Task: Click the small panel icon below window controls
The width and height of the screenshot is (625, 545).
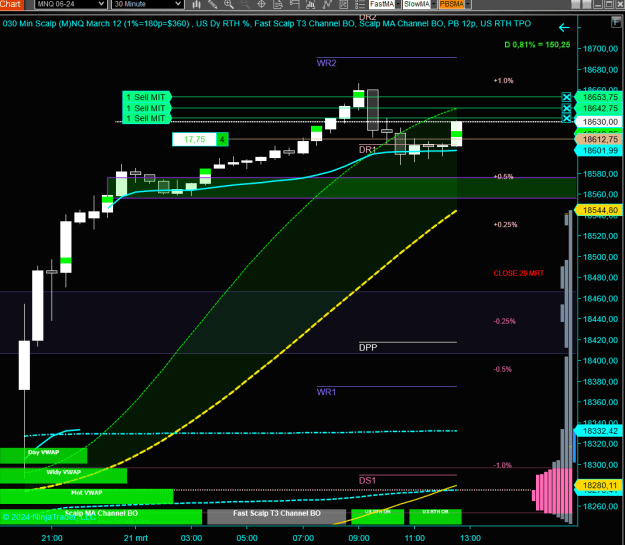Action: [x=616, y=23]
